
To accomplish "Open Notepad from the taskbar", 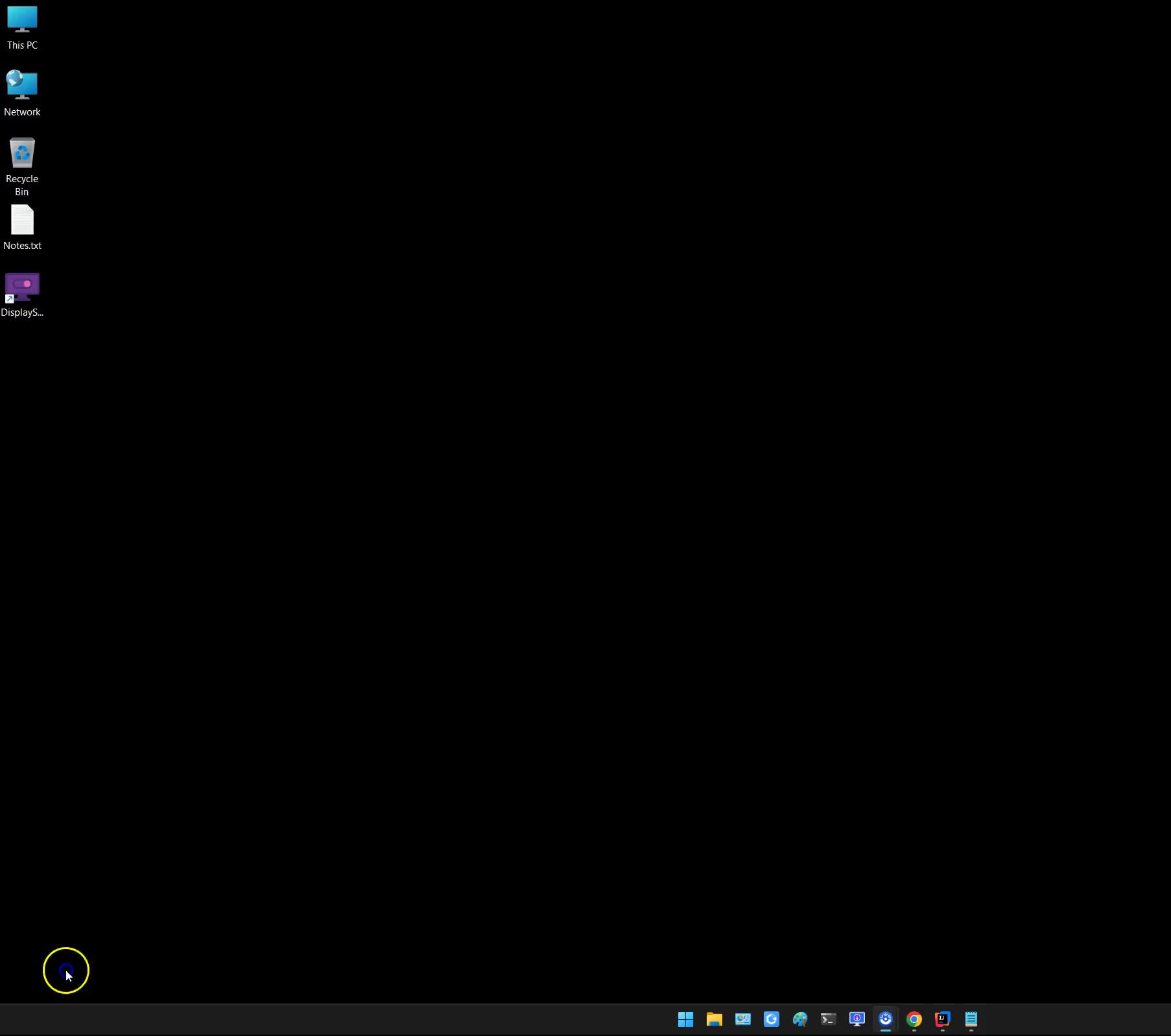I will pos(971,1019).
